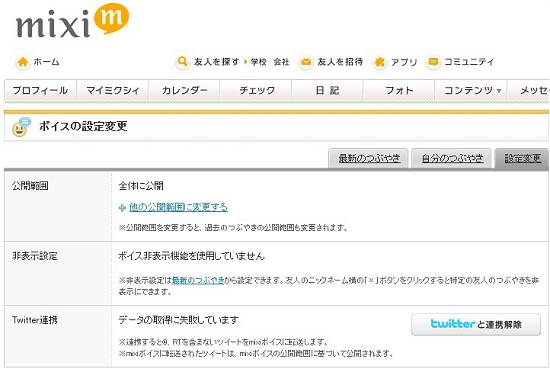This screenshot has width=550, height=369.
Task: Click the ボイス非表示機能を使用していません text
Action: [x=191, y=256]
